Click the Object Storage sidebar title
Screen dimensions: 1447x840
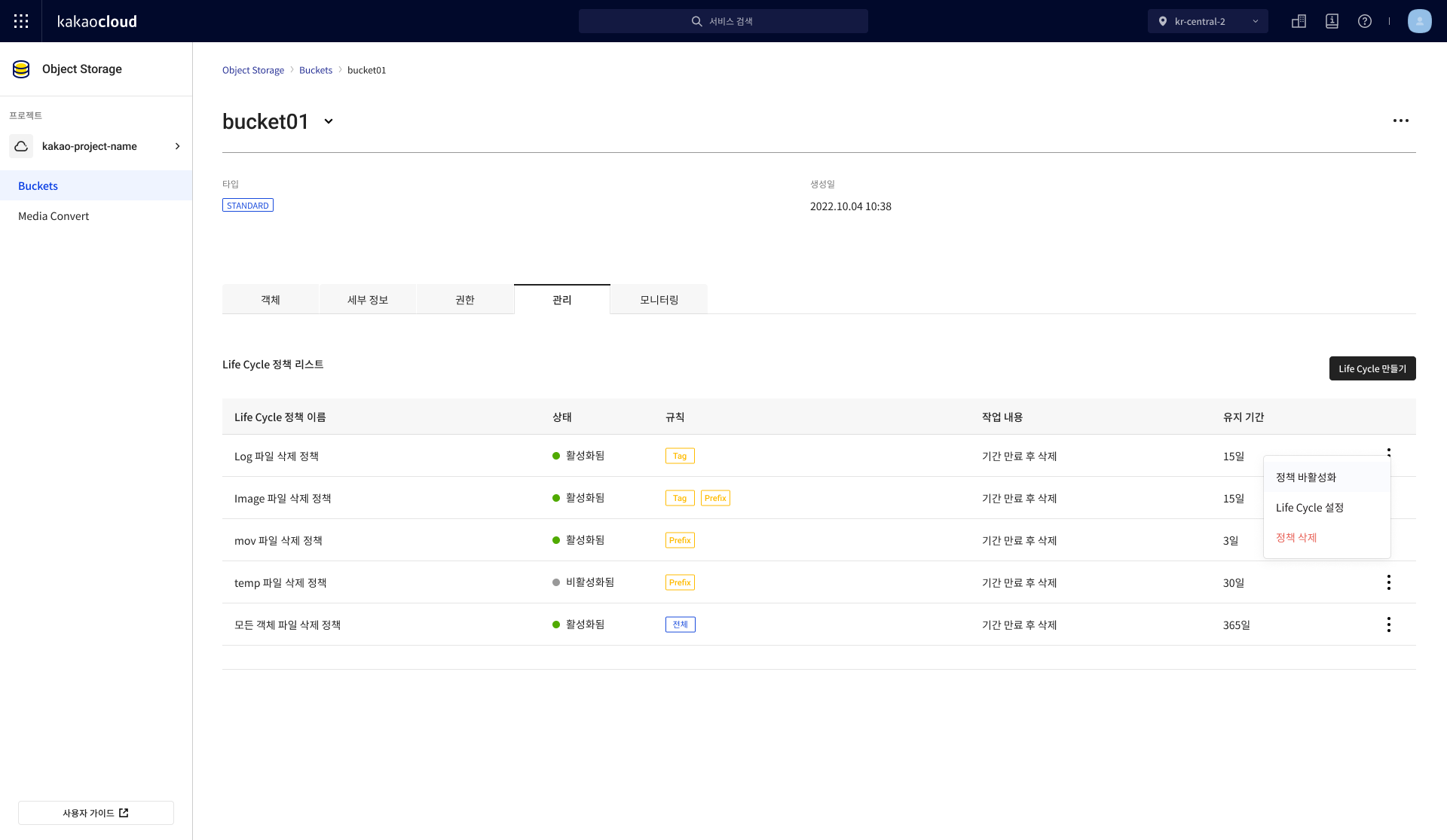82,69
